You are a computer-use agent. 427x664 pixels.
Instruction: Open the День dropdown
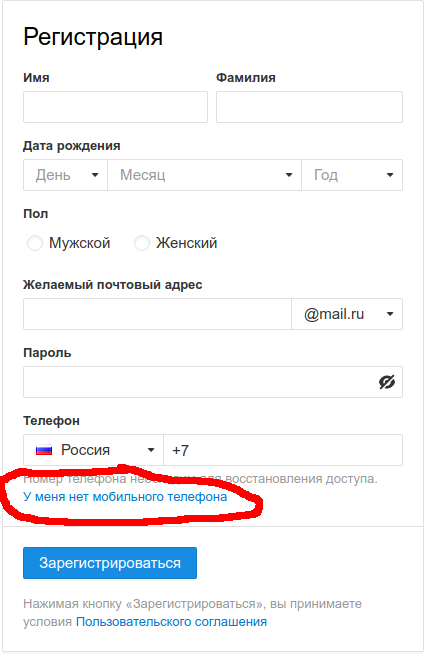pos(65,175)
